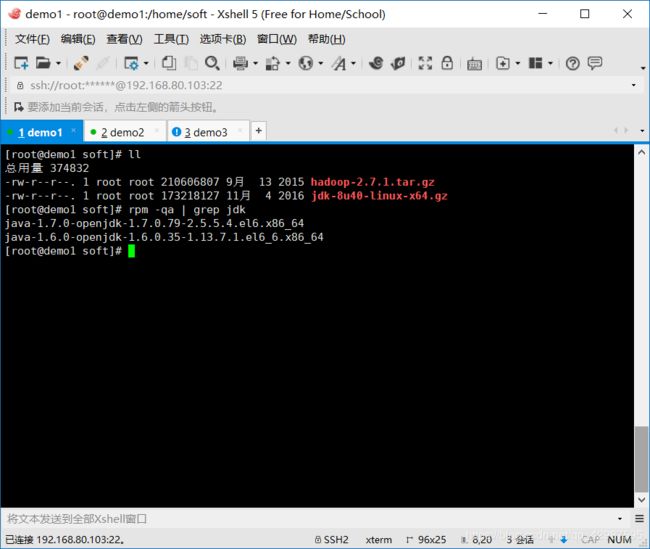This screenshot has height=549, width=650.
Task: Click SSH2 protocol status entry
Action: tap(332, 540)
